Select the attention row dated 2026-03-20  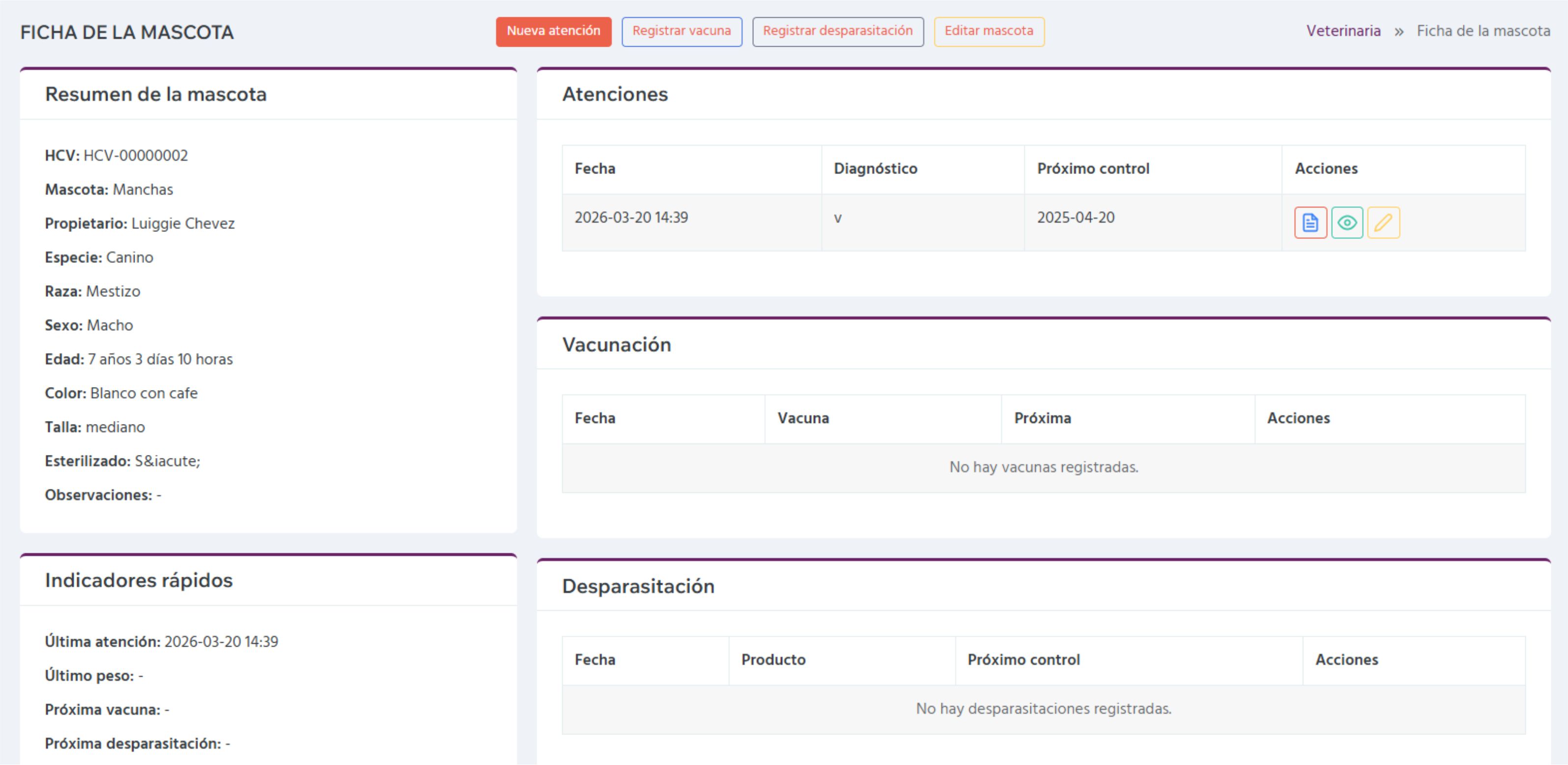coord(632,218)
